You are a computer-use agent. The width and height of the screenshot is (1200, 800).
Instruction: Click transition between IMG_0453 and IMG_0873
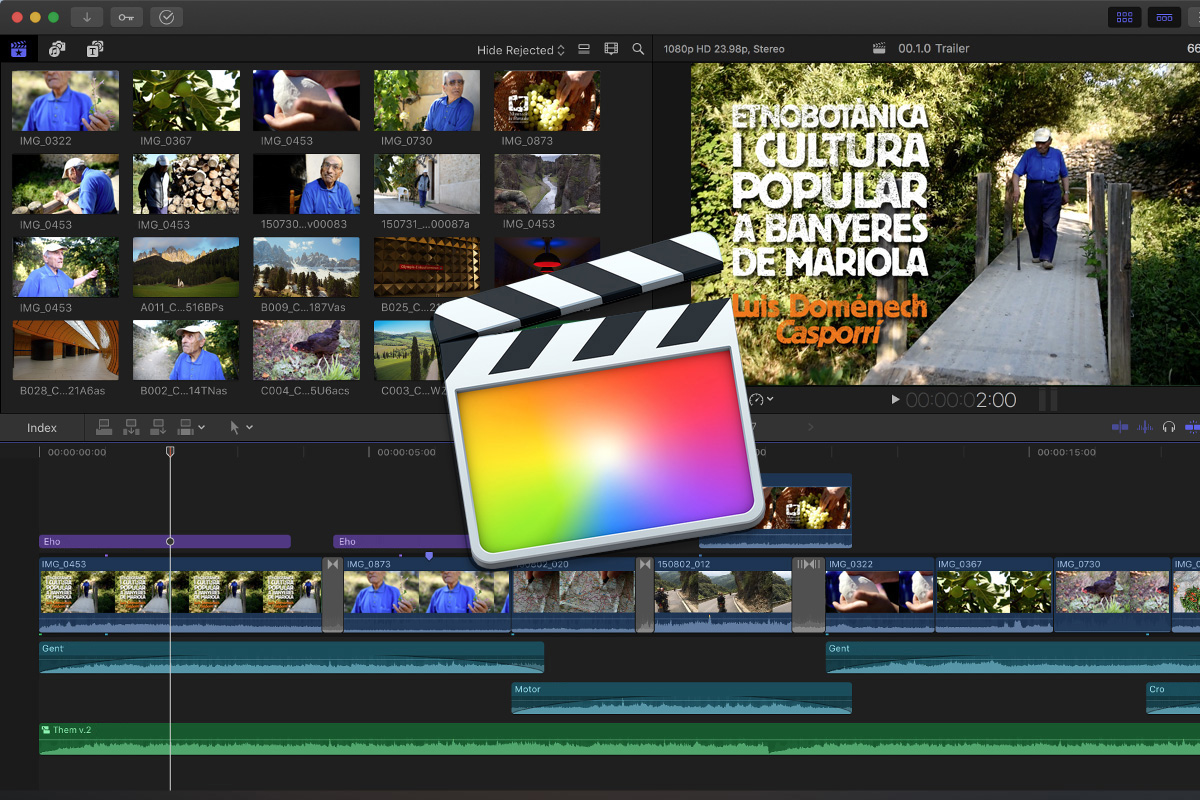coord(333,595)
